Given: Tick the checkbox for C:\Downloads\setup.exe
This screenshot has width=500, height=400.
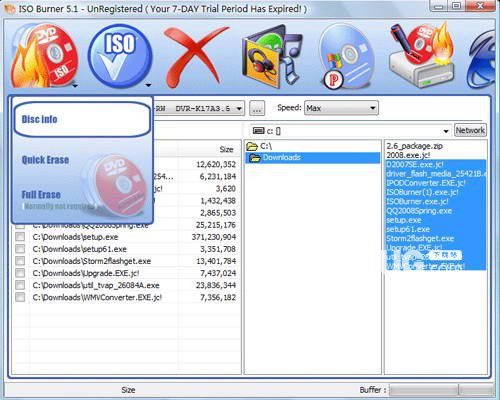Looking at the screenshot, I should click(x=20, y=237).
